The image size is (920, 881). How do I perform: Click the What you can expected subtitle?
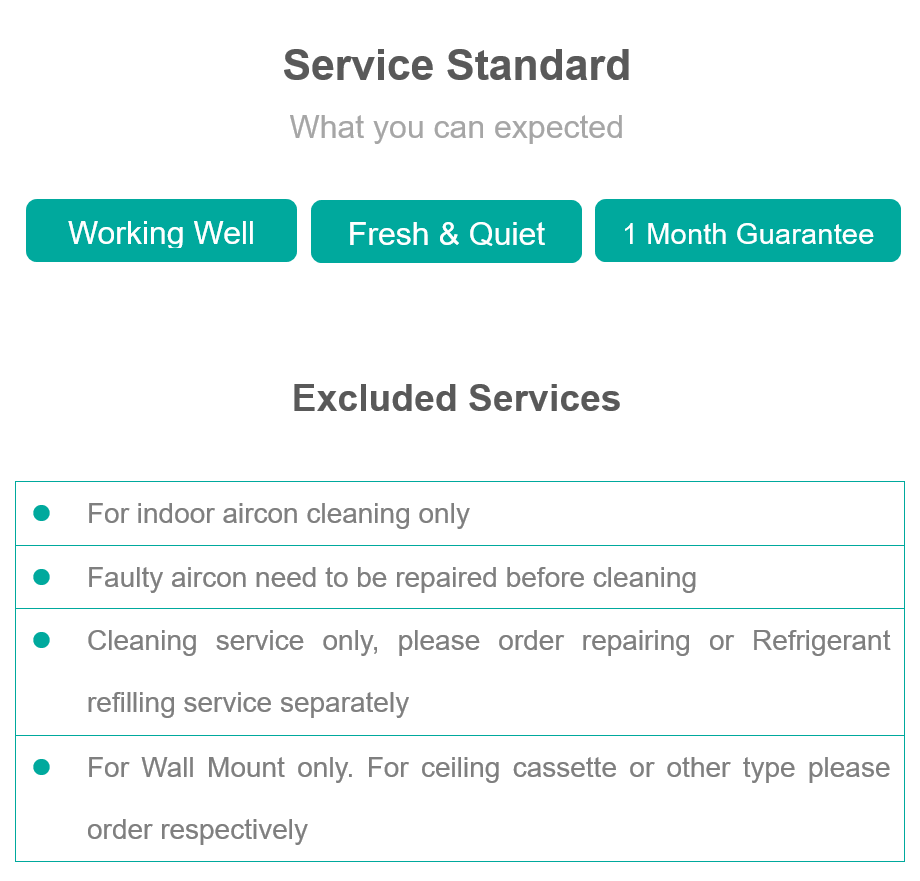(x=456, y=127)
